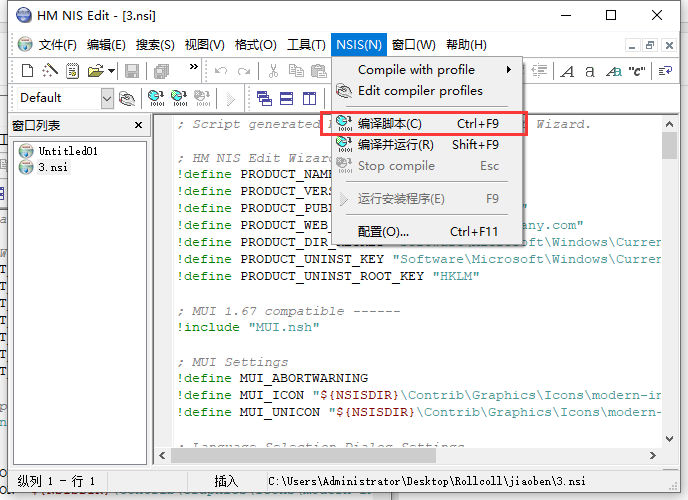Screen dimensions: 688x500
Task: Redo the last edit
Action: pyautogui.click(x=244, y=71)
